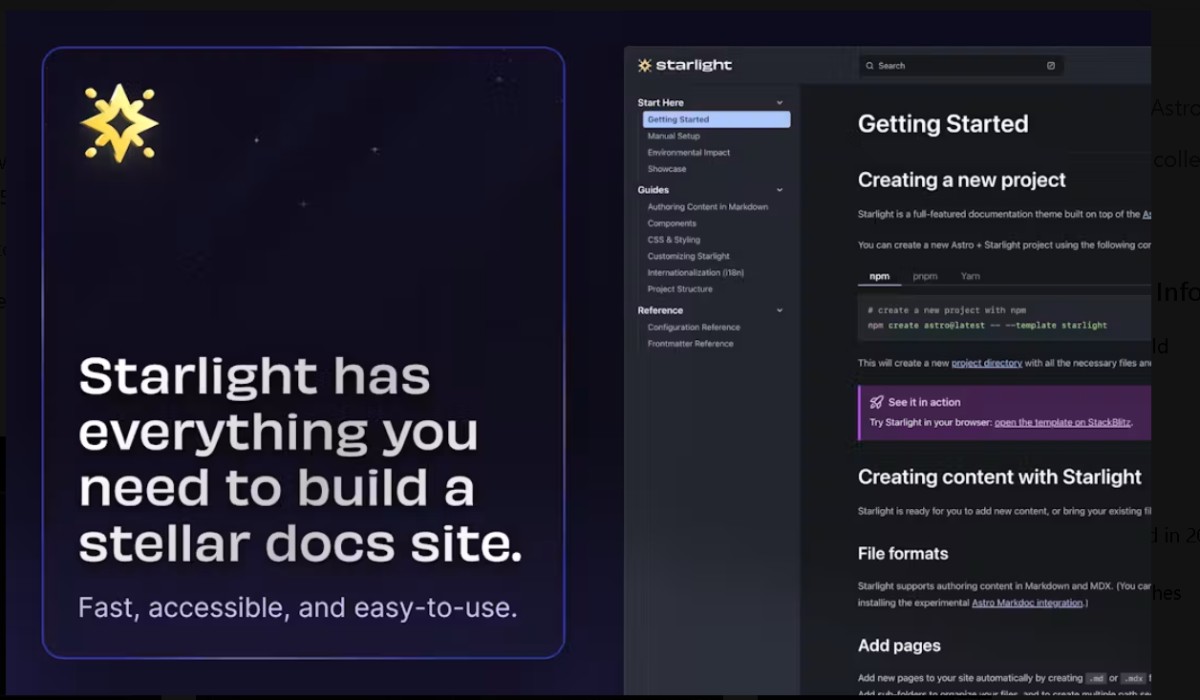Collapse the Guides section chevron
This screenshot has height=700, width=1200.
[x=780, y=190]
